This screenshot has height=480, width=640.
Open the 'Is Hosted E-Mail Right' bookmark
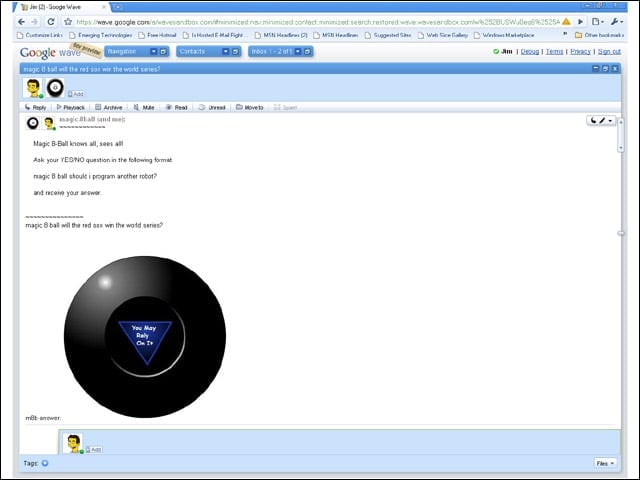[215, 36]
